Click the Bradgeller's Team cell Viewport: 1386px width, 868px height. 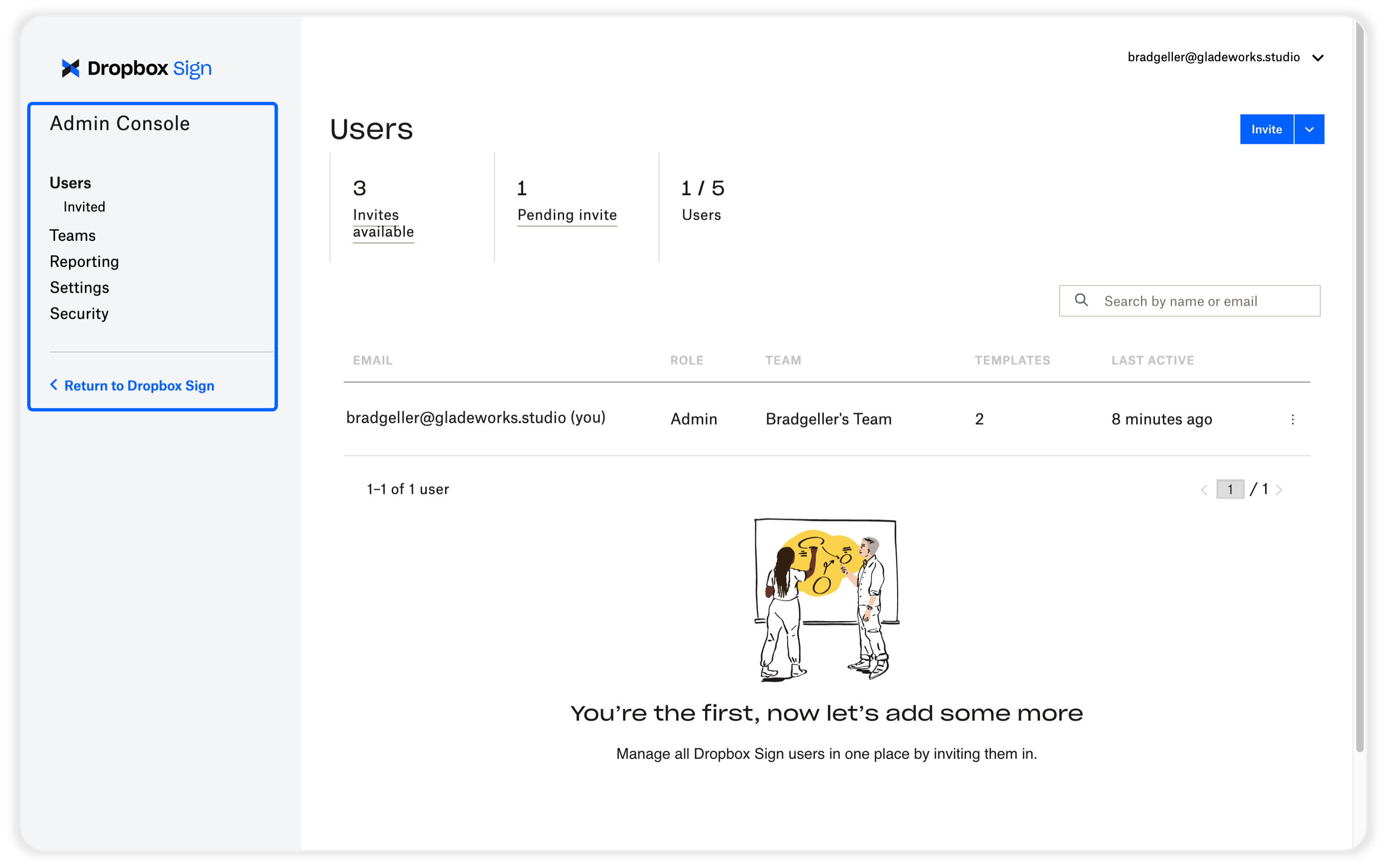coord(828,419)
